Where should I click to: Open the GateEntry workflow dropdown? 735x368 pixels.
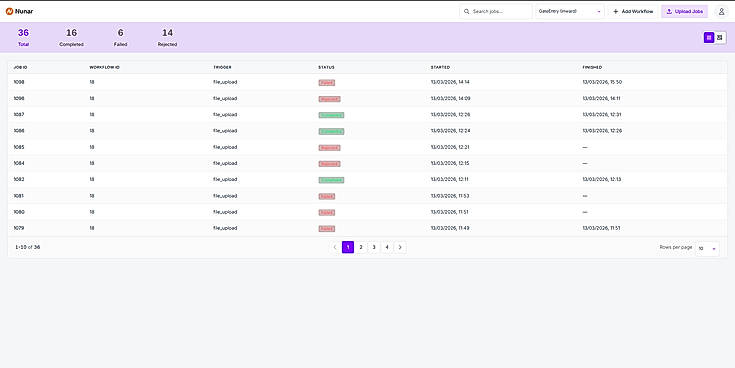[570, 11]
